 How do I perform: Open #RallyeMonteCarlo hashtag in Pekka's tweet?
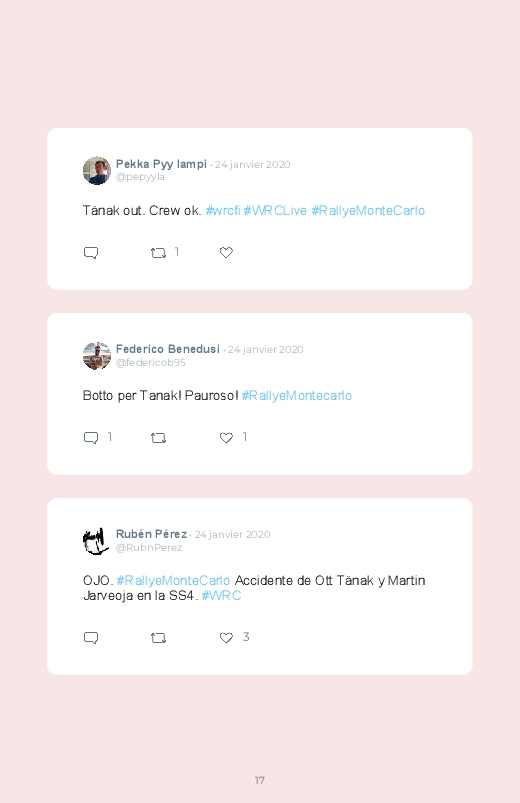pos(368,210)
